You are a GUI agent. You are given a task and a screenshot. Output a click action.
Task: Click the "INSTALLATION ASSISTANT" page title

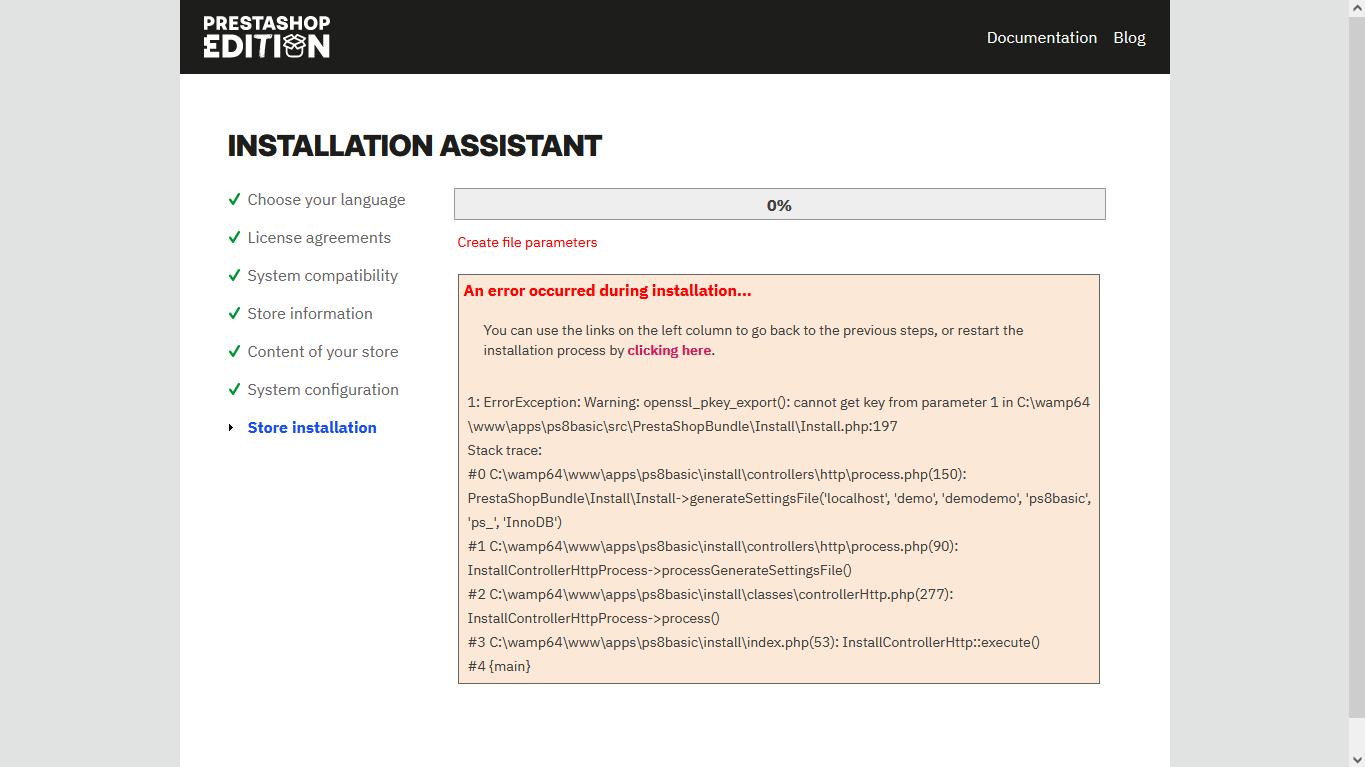(x=415, y=146)
